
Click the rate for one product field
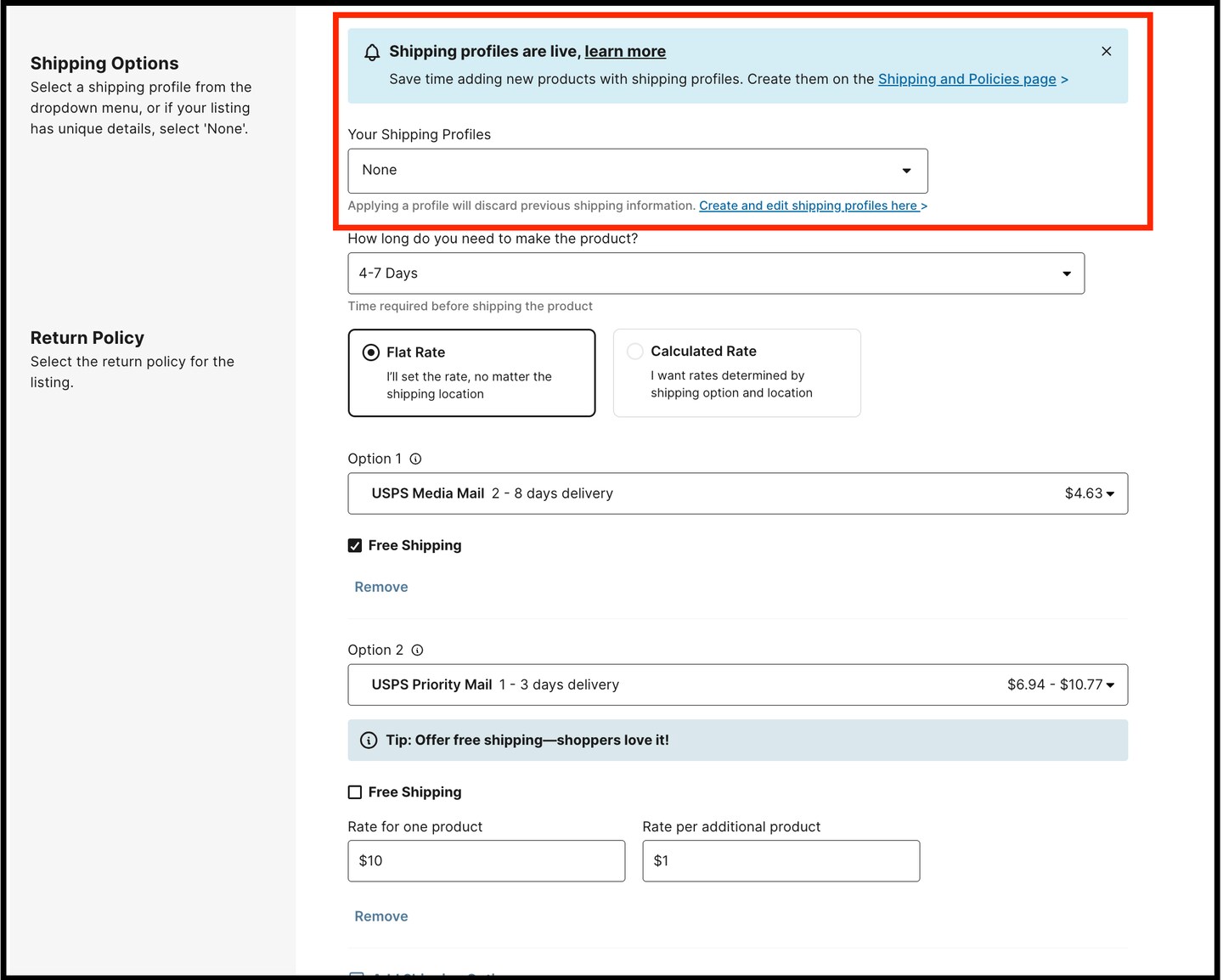click(x=486, y=860)
